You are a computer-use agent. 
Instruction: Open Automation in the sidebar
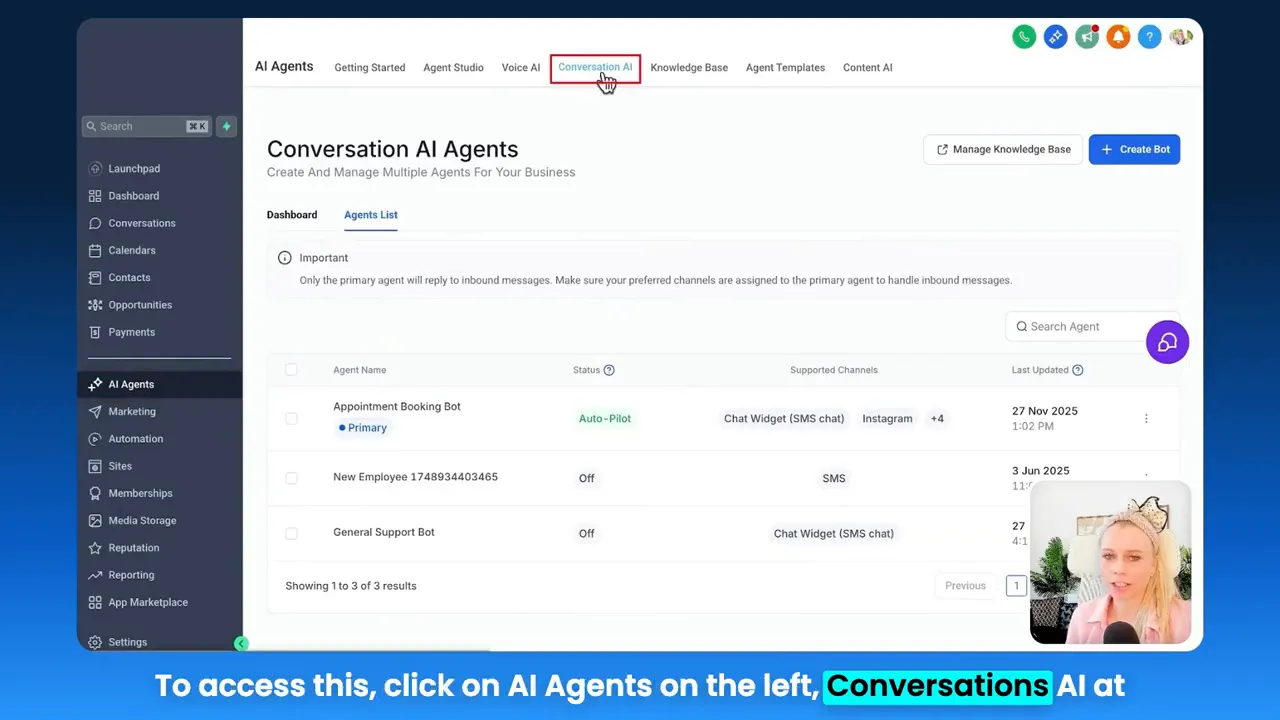point(136,439)
